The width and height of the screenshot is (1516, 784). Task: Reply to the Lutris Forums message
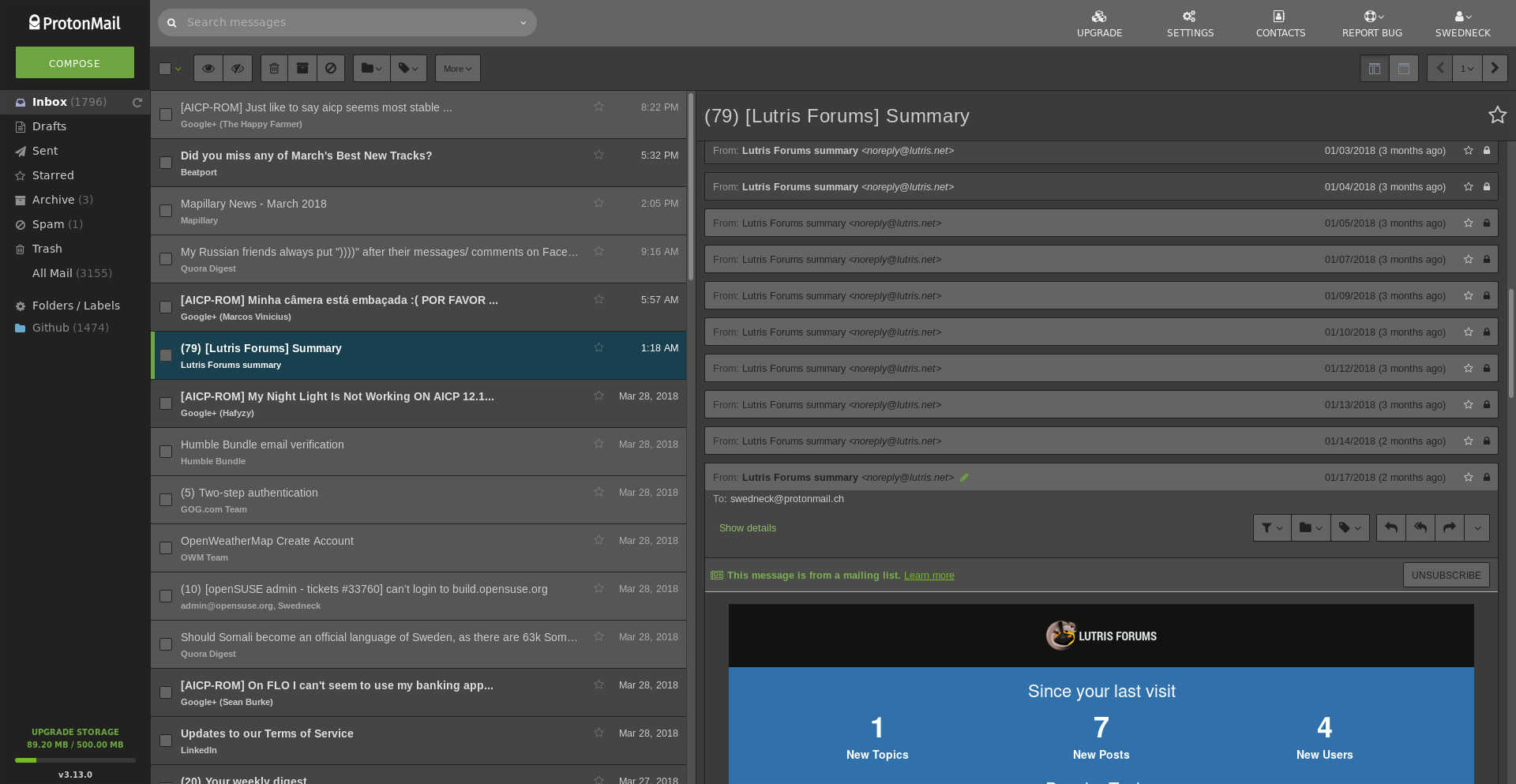[x=1390, y=527]
